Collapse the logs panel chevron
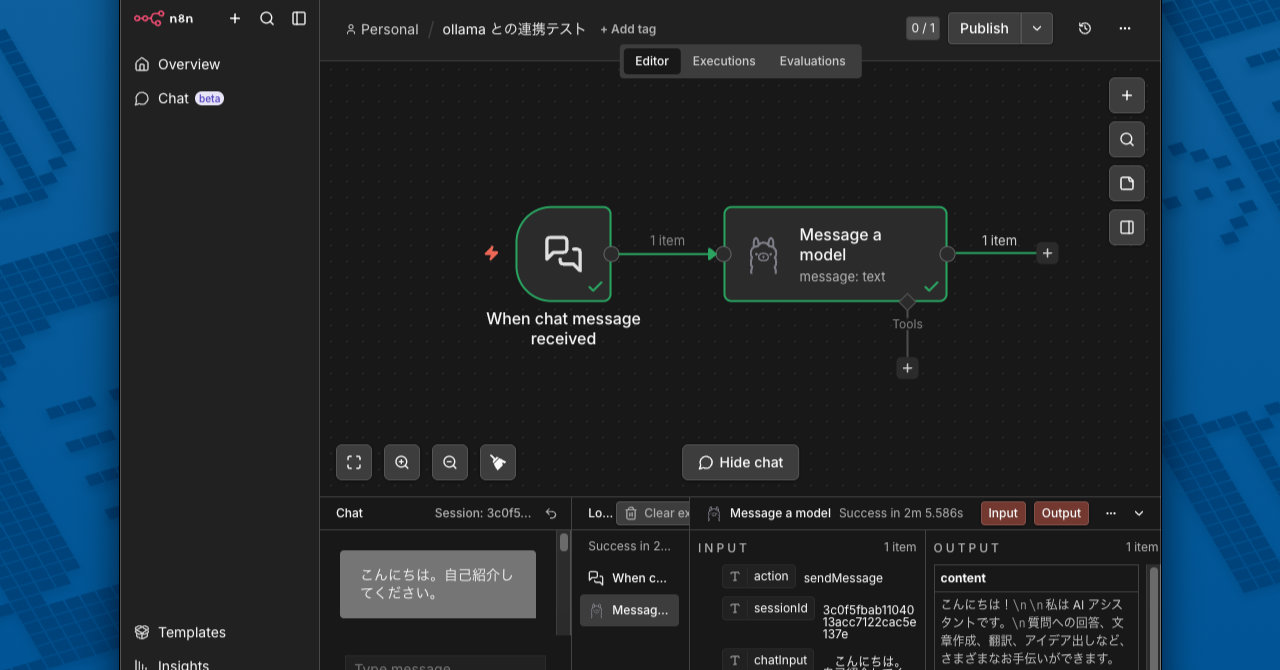 1139,513
